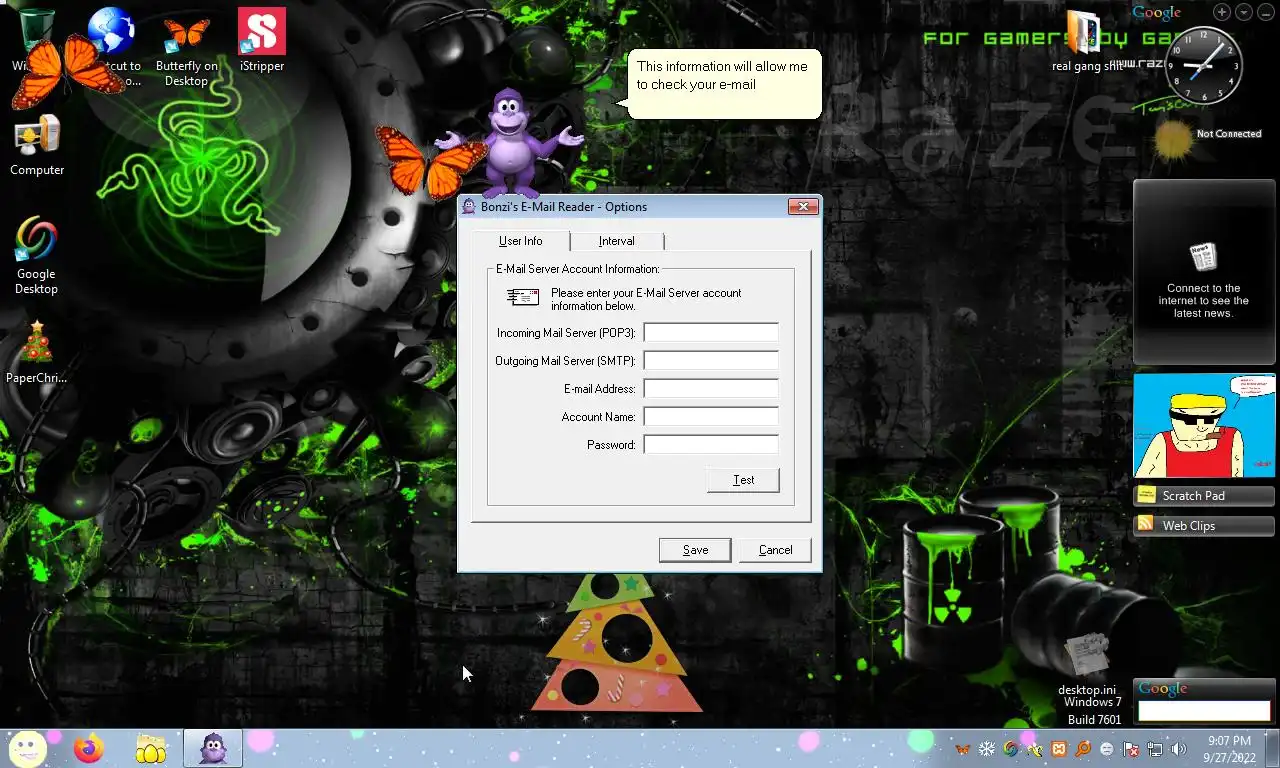1280x768 pixels.
Task: Click the Test button
Action: (743, 480)
